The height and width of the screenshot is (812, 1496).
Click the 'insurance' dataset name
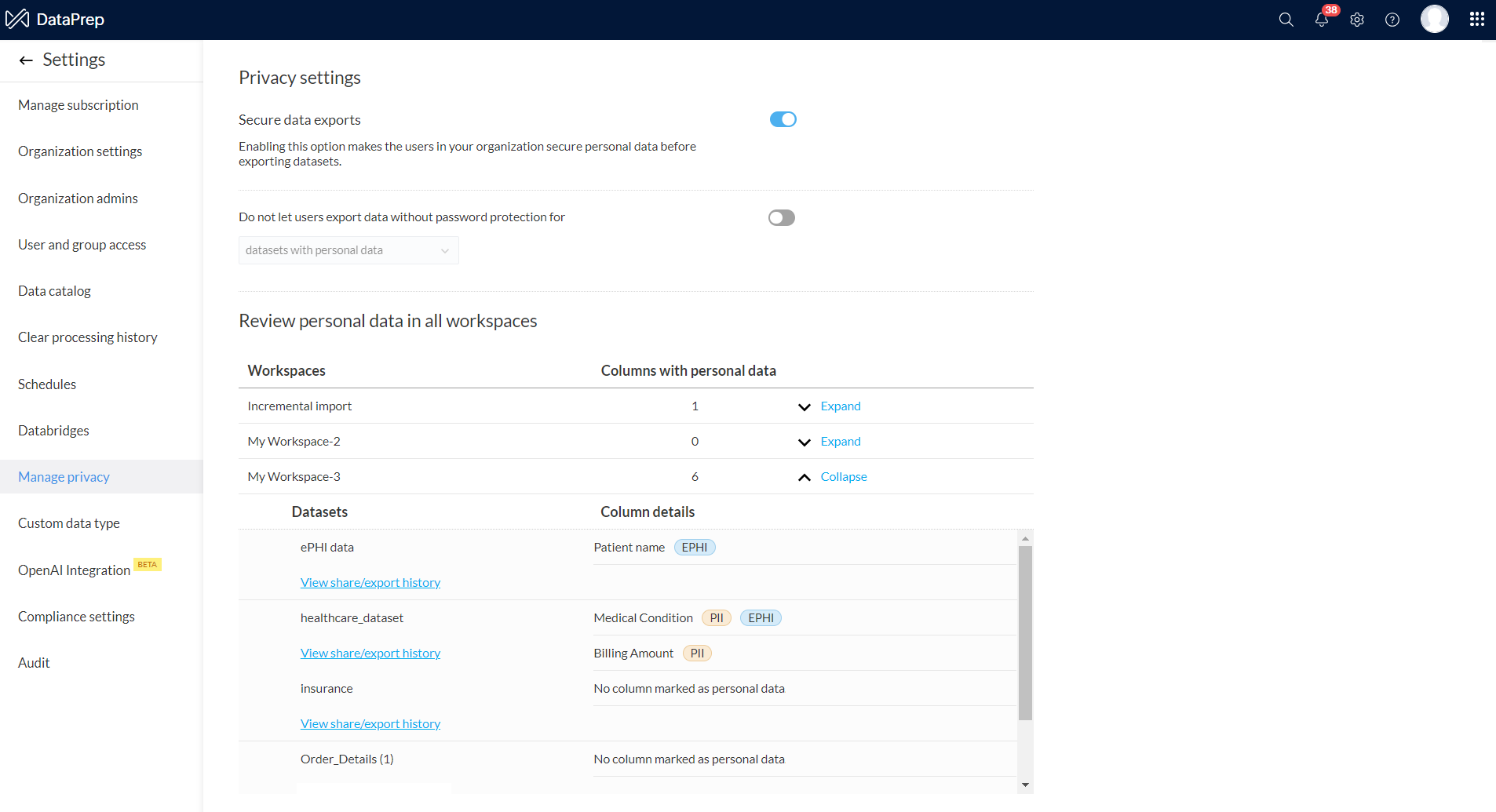(327, 688)
